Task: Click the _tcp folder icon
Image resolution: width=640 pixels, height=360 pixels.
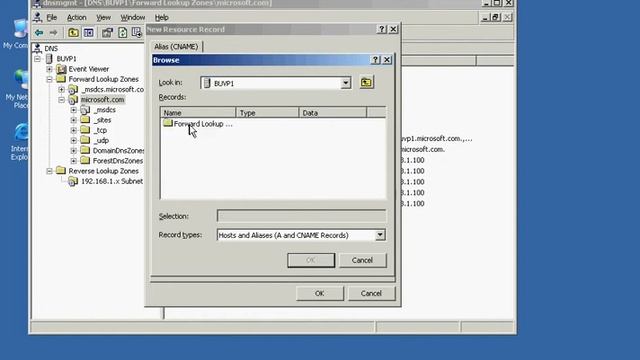Action: (x=85, y=130)
